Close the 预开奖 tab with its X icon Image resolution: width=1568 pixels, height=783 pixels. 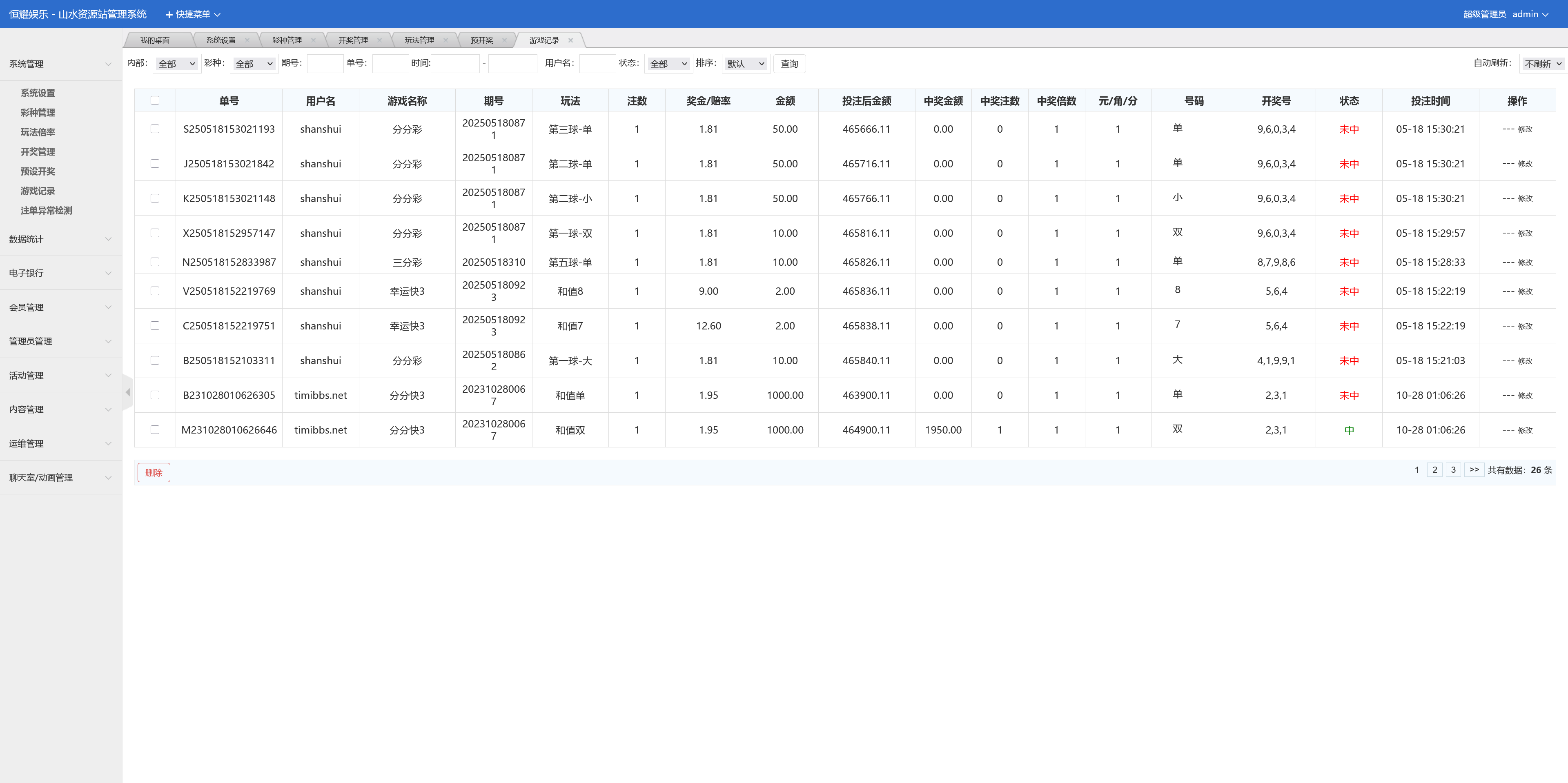[x=504, y=40]
